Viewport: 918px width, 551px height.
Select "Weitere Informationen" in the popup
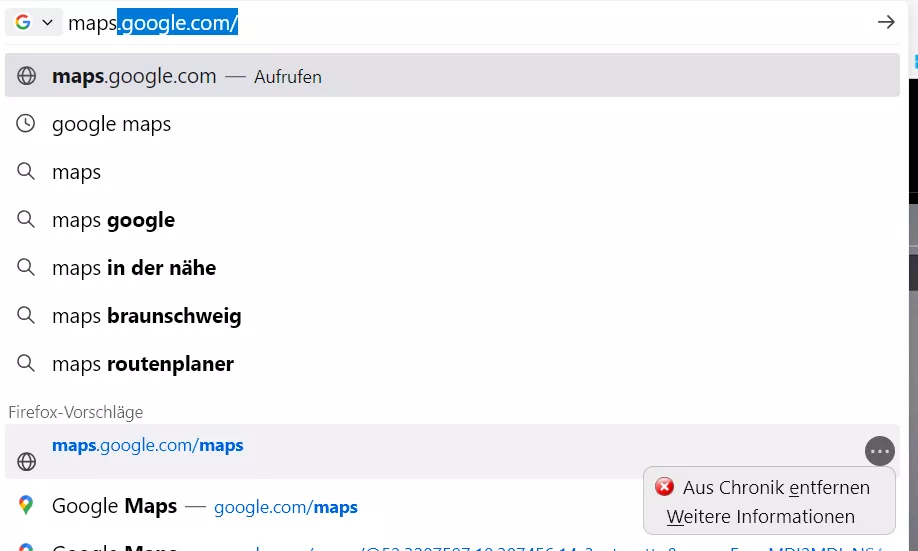click(x=760, y=517)
